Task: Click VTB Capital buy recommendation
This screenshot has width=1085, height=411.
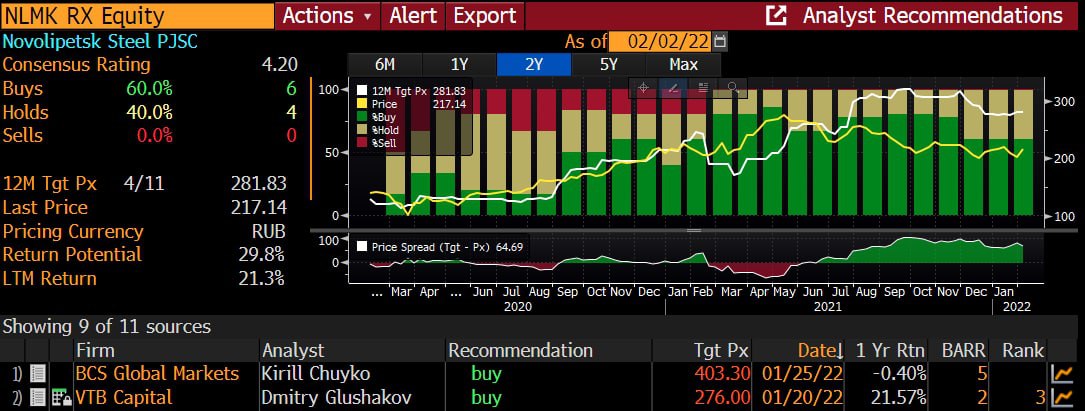Action: [x=486, y=397]
